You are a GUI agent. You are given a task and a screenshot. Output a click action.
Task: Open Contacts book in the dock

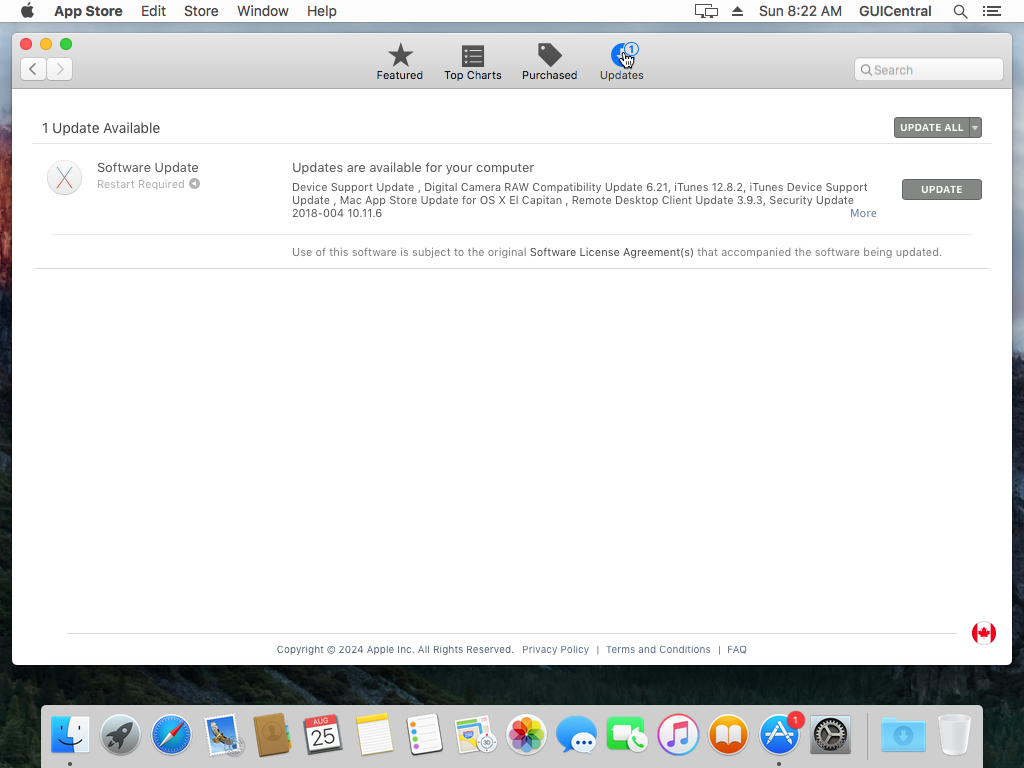click(x=272, y=735)
